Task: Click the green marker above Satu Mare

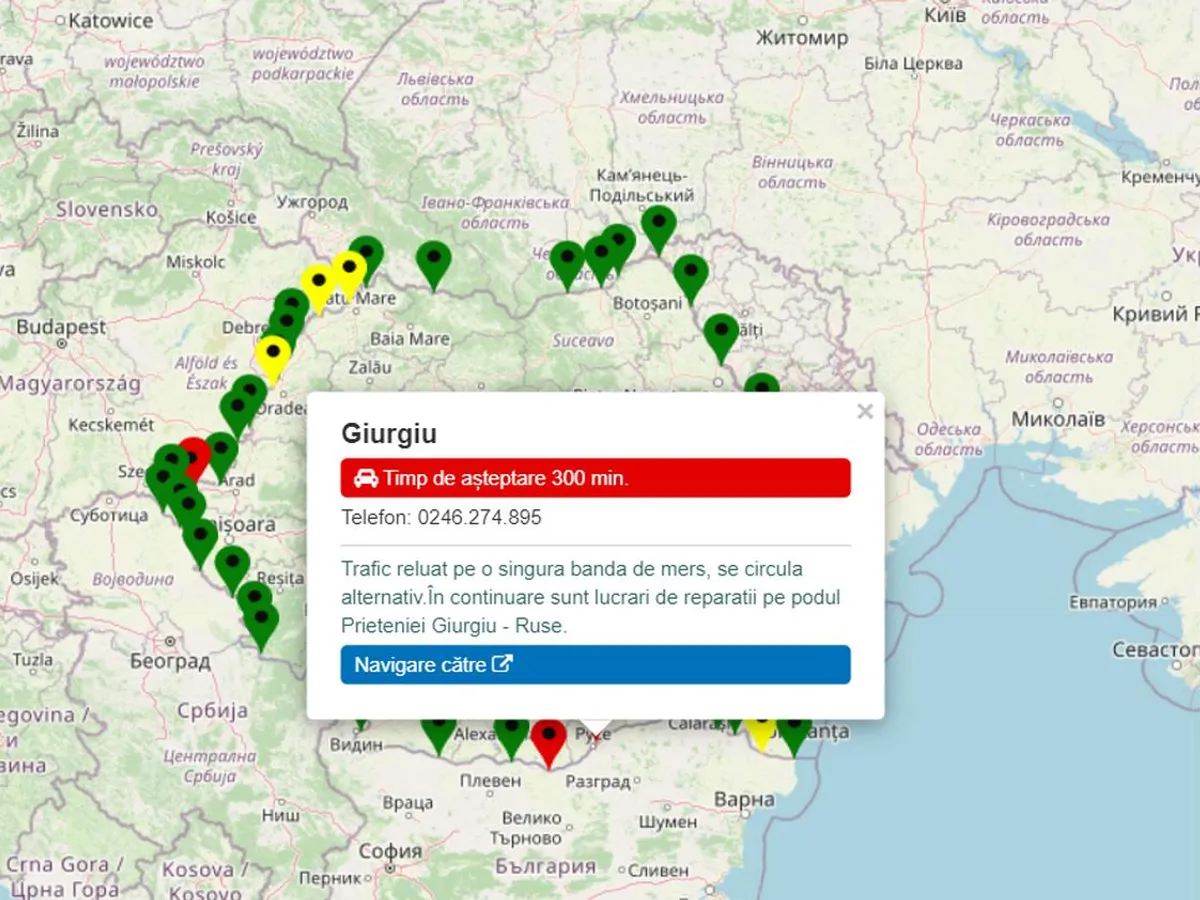Action: pos(366,256)
